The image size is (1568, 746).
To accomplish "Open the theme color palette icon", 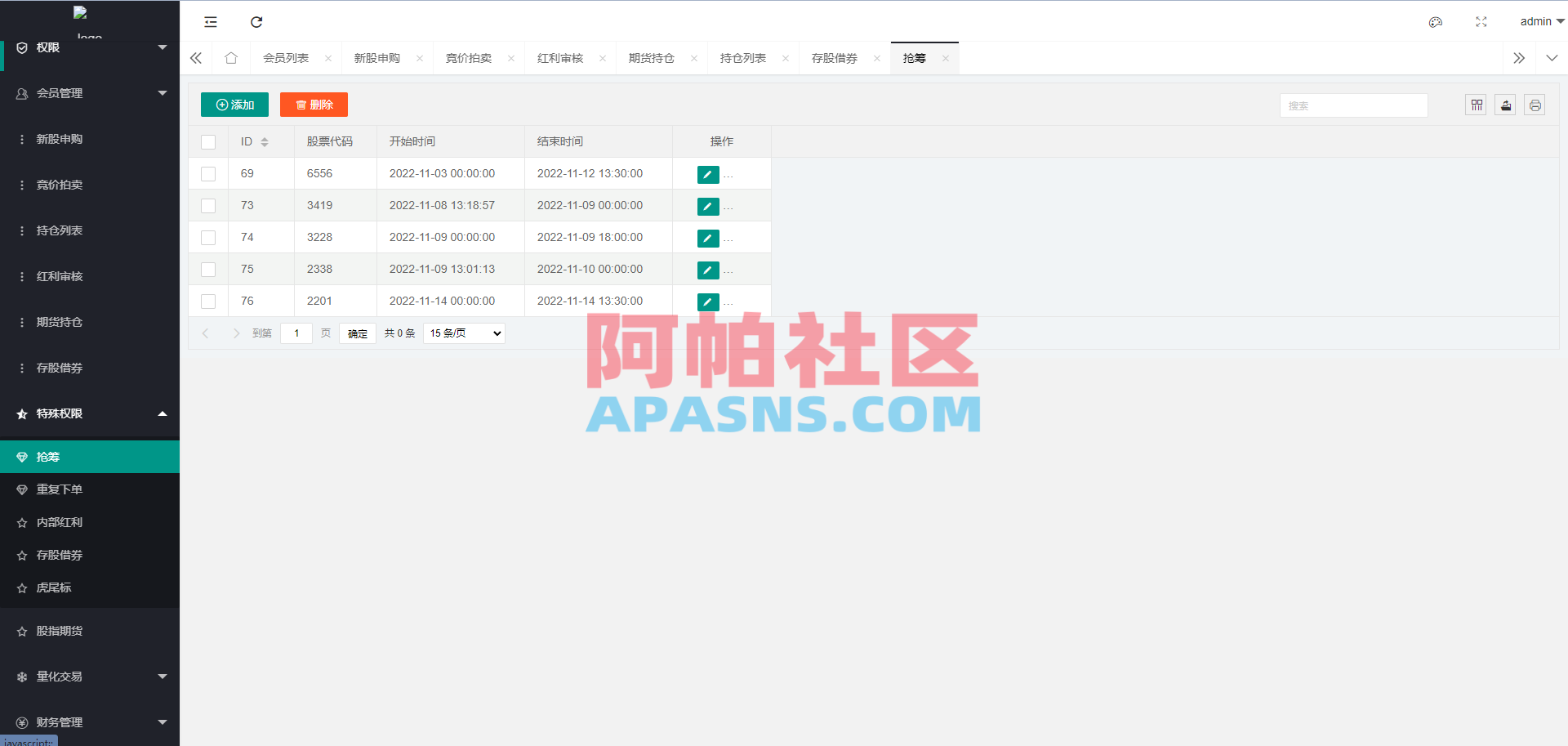I will [1435, 22].
